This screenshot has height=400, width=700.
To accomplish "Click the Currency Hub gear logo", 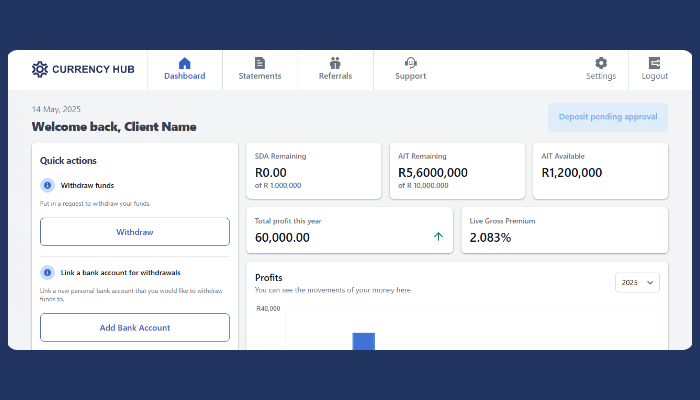I will [x=40, y=69].
